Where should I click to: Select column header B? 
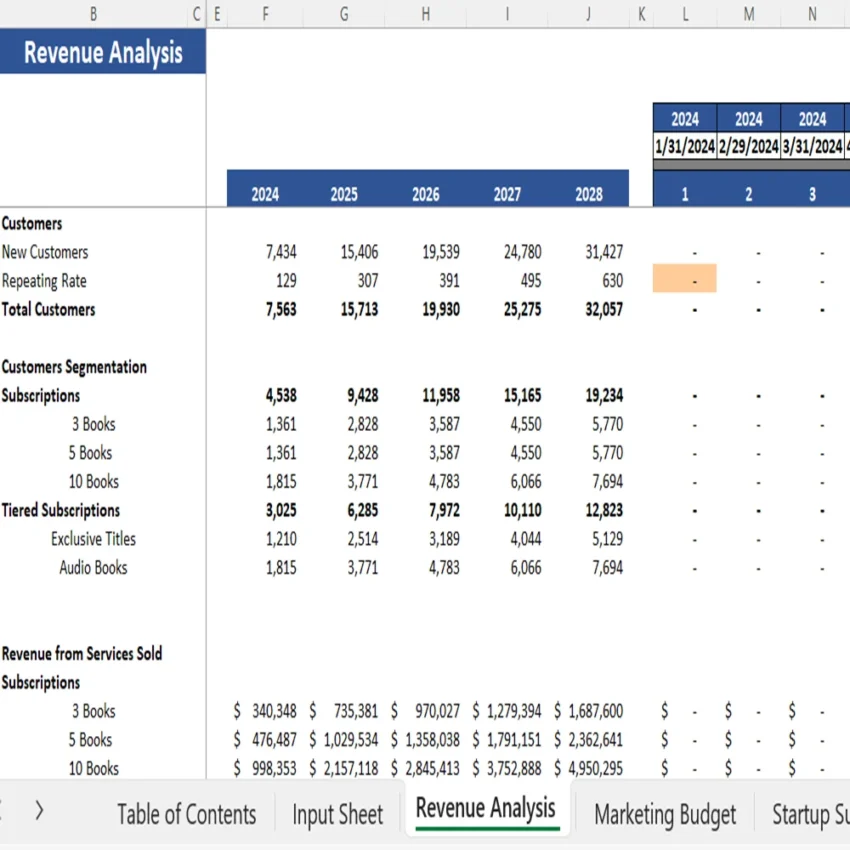(x=93, y=14)
